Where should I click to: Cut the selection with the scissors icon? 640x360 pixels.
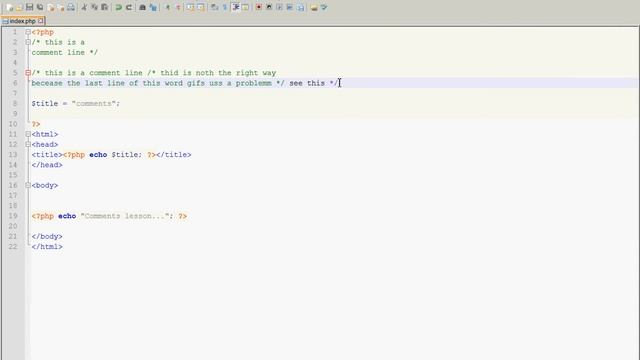[x=84, y=7]
